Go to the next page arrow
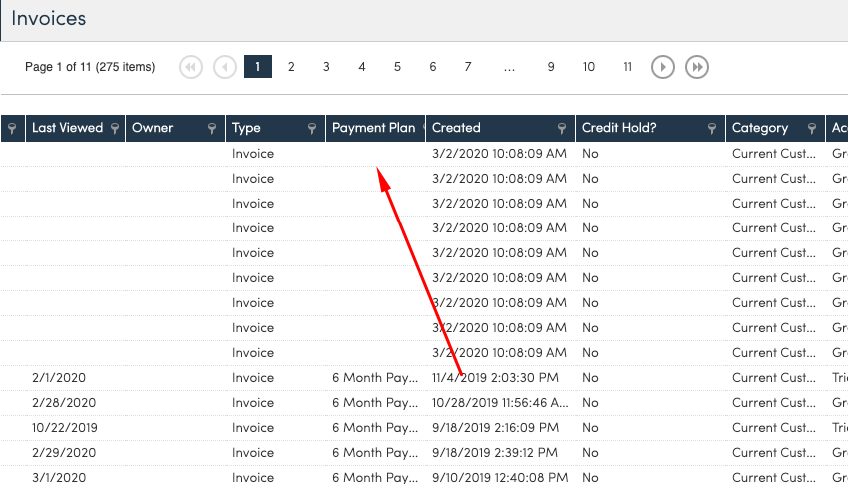This screenshot has width=848, height=484. pyautogui.click(x=662, y=67)
